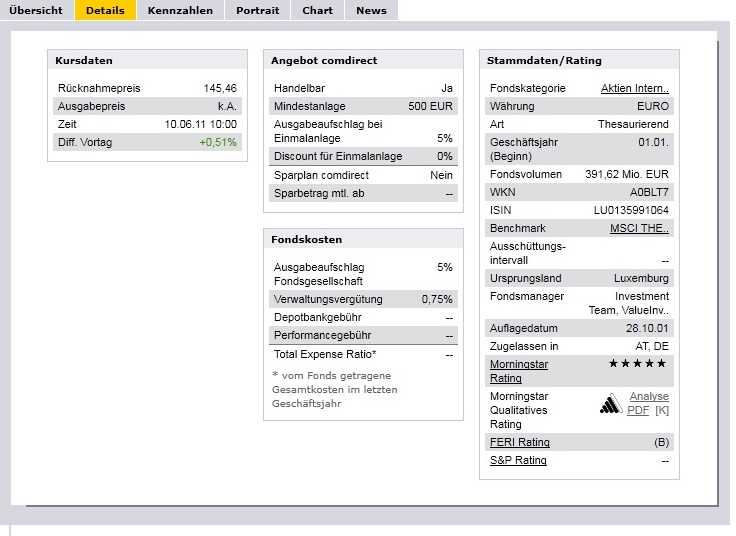Click the Morningstar qualitative rating logo icon
Screen dimensions: 736x536
(x=611, y=404)
